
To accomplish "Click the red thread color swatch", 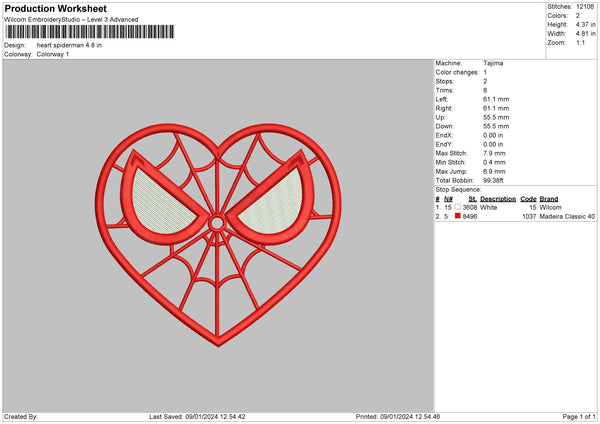I will click(x=458, y=216).
